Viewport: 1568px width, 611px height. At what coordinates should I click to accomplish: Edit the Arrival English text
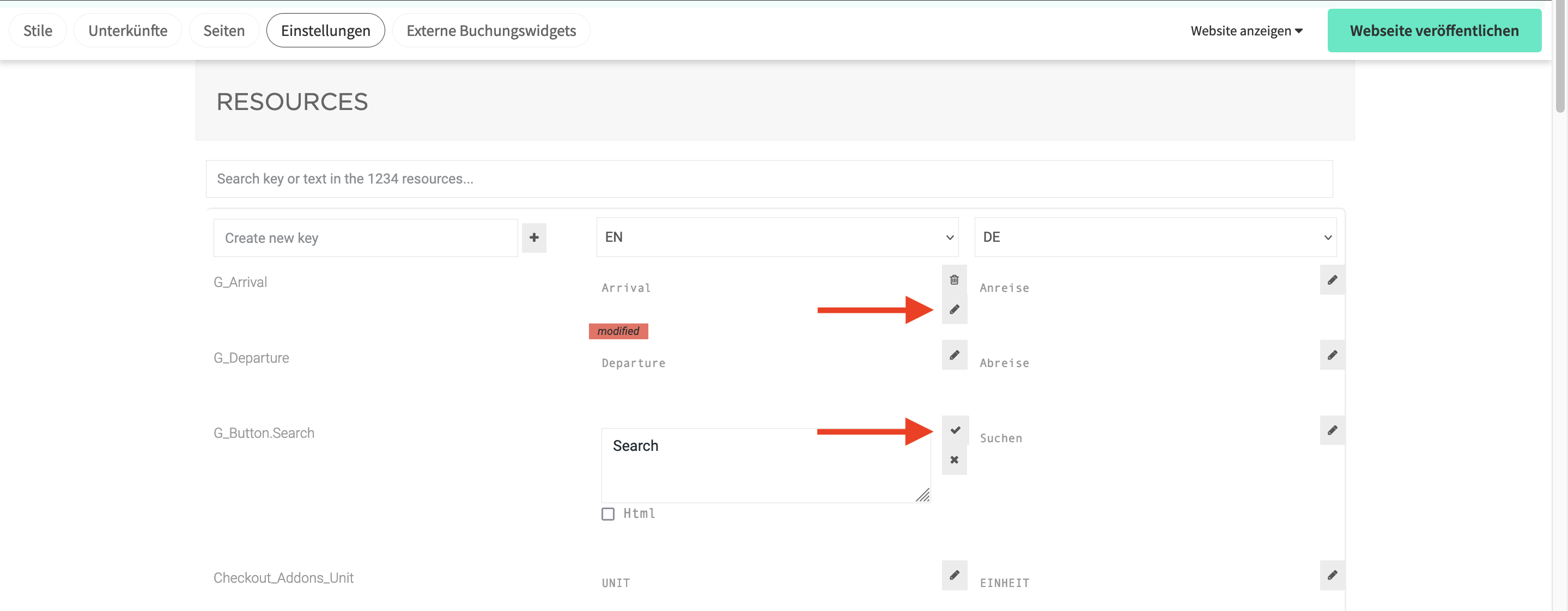[x=954, y=309]
